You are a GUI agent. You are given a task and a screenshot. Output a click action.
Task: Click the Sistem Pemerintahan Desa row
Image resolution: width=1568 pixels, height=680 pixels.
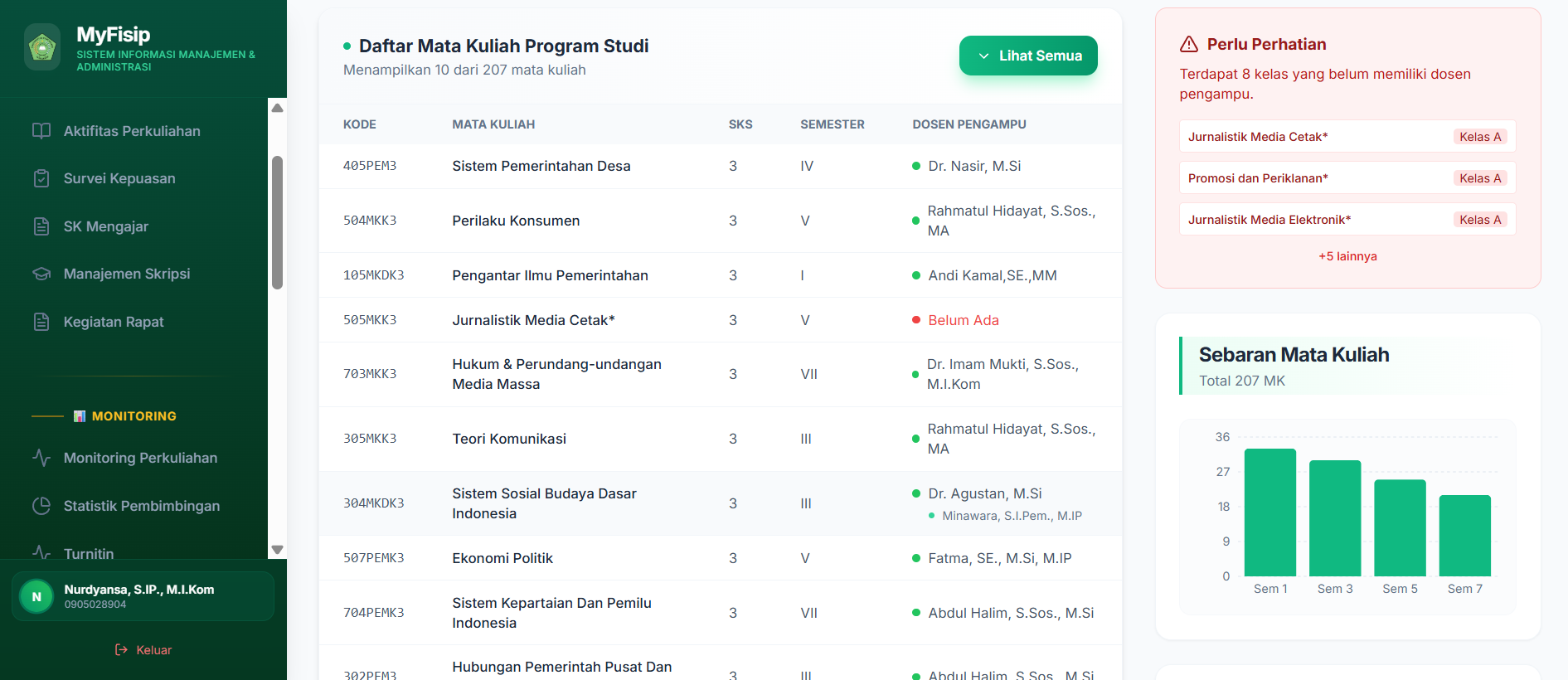click(x=720, y=166)
